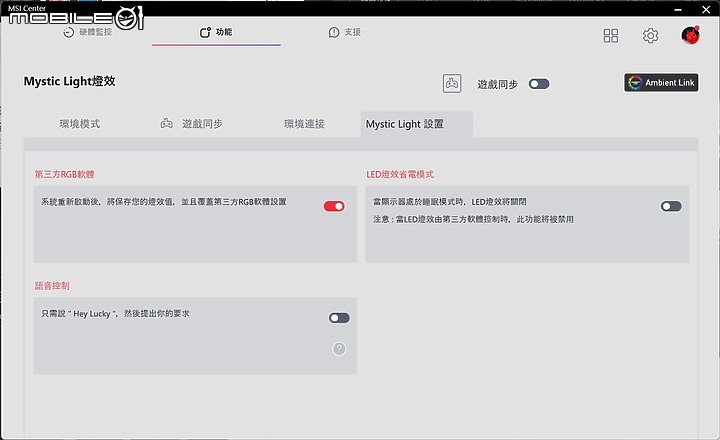
Task: Click the Mystic Light燈效 page title
Action: tap(69, 81)
